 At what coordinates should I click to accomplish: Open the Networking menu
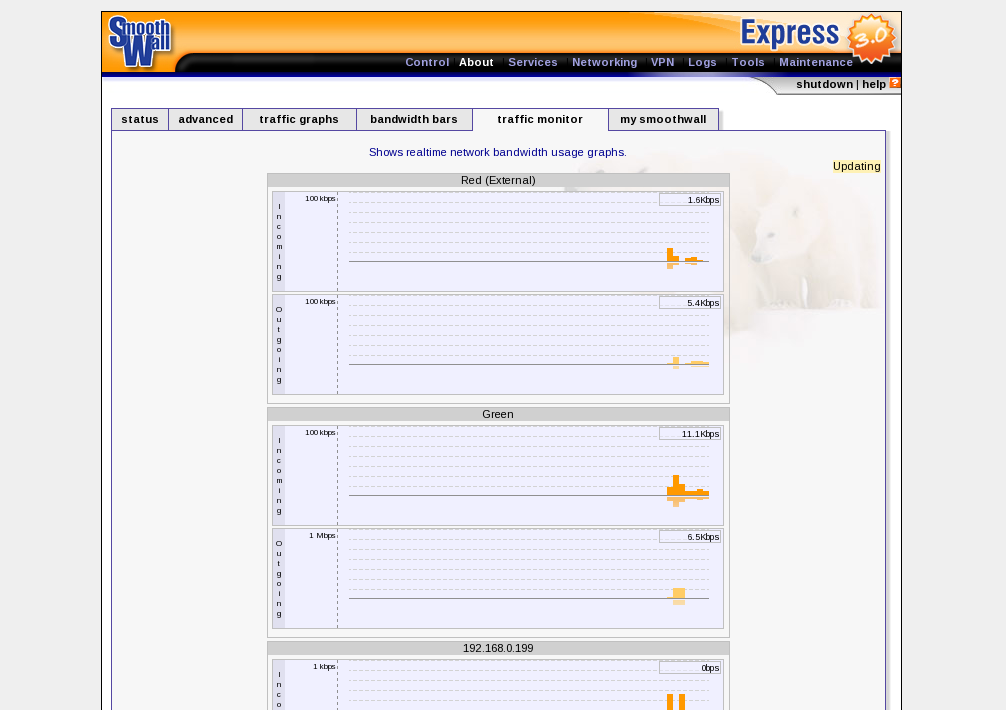(604, 62)
